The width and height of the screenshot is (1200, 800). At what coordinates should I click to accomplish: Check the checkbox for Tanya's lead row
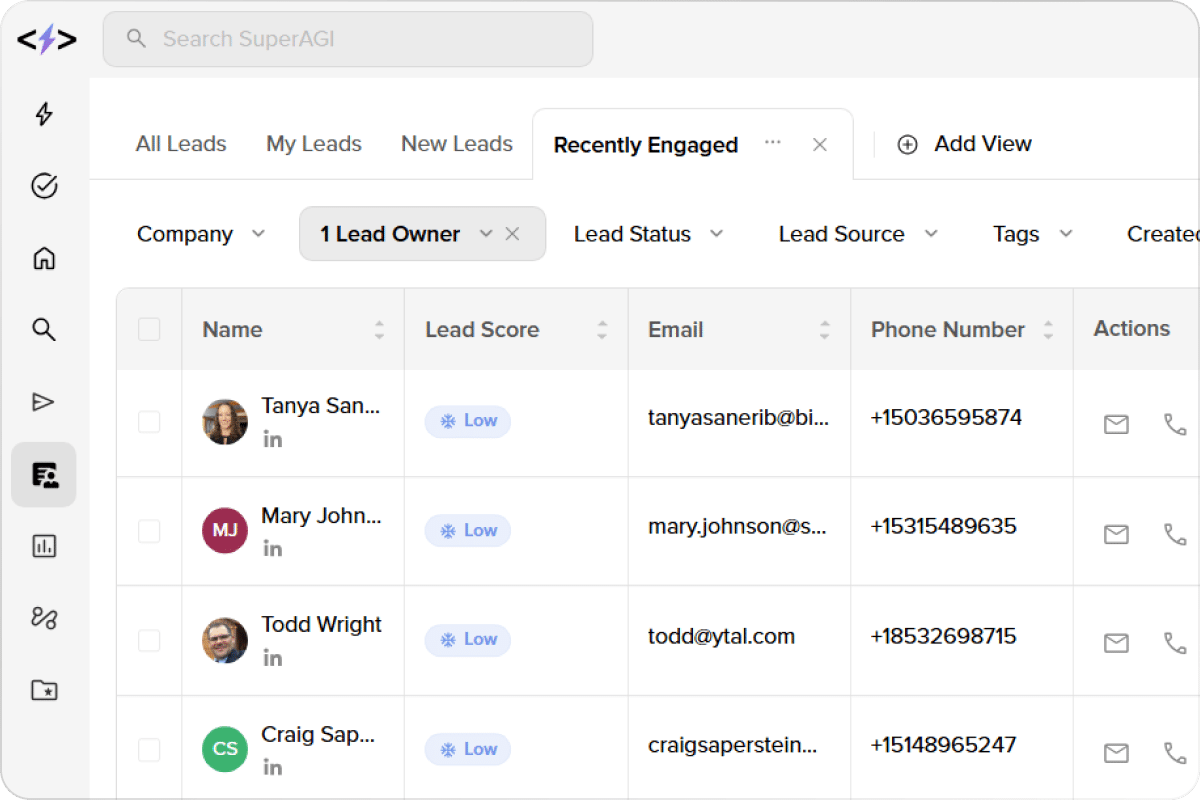[149, 422]
